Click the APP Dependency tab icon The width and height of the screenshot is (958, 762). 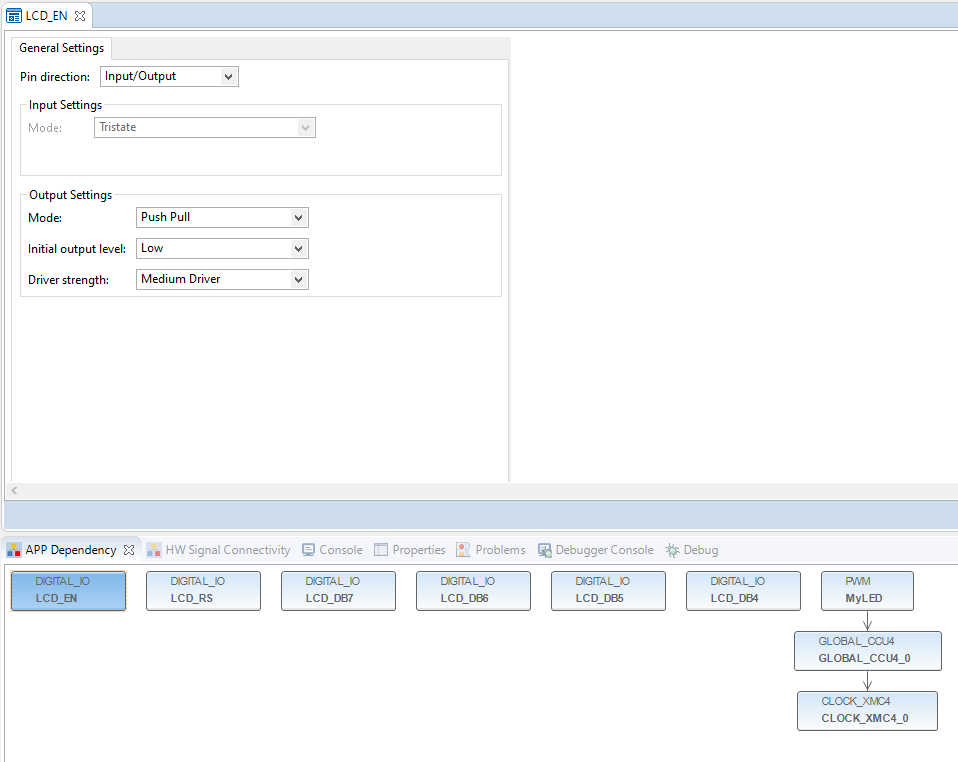click(14, 550)
